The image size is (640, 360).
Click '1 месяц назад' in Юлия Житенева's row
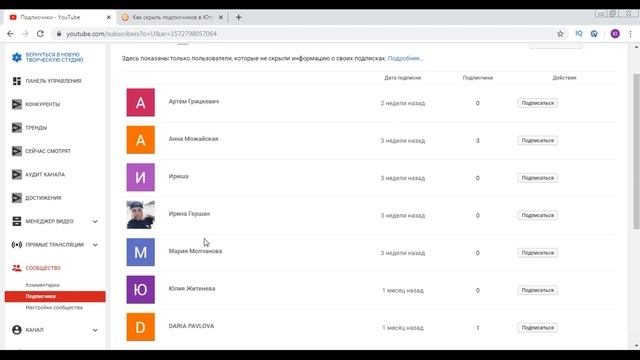(x=403, y=291)
